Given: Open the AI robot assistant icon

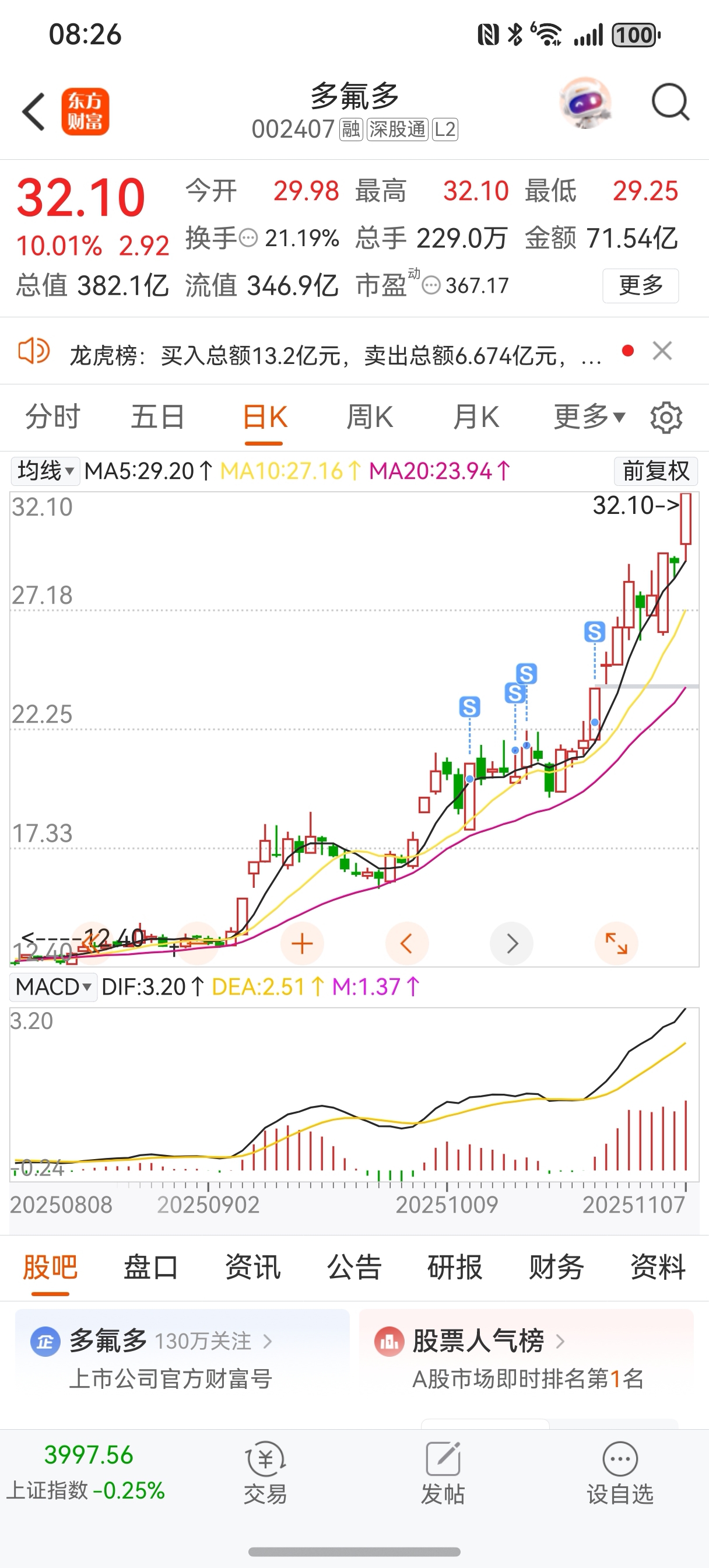Looking at the screenshot, I should 585,103.
